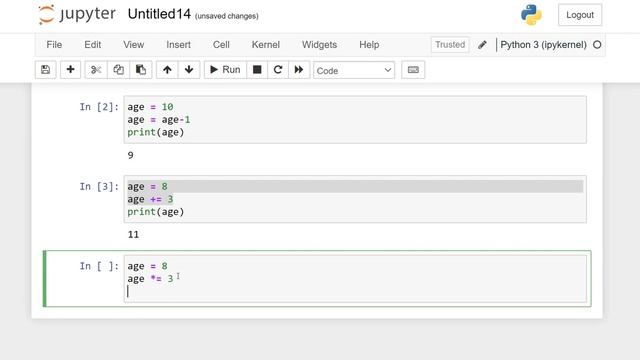Click the line 'age = 10'
Viewport: 640px width, 360px height.
pyautogui.click(x=150, y=107)
